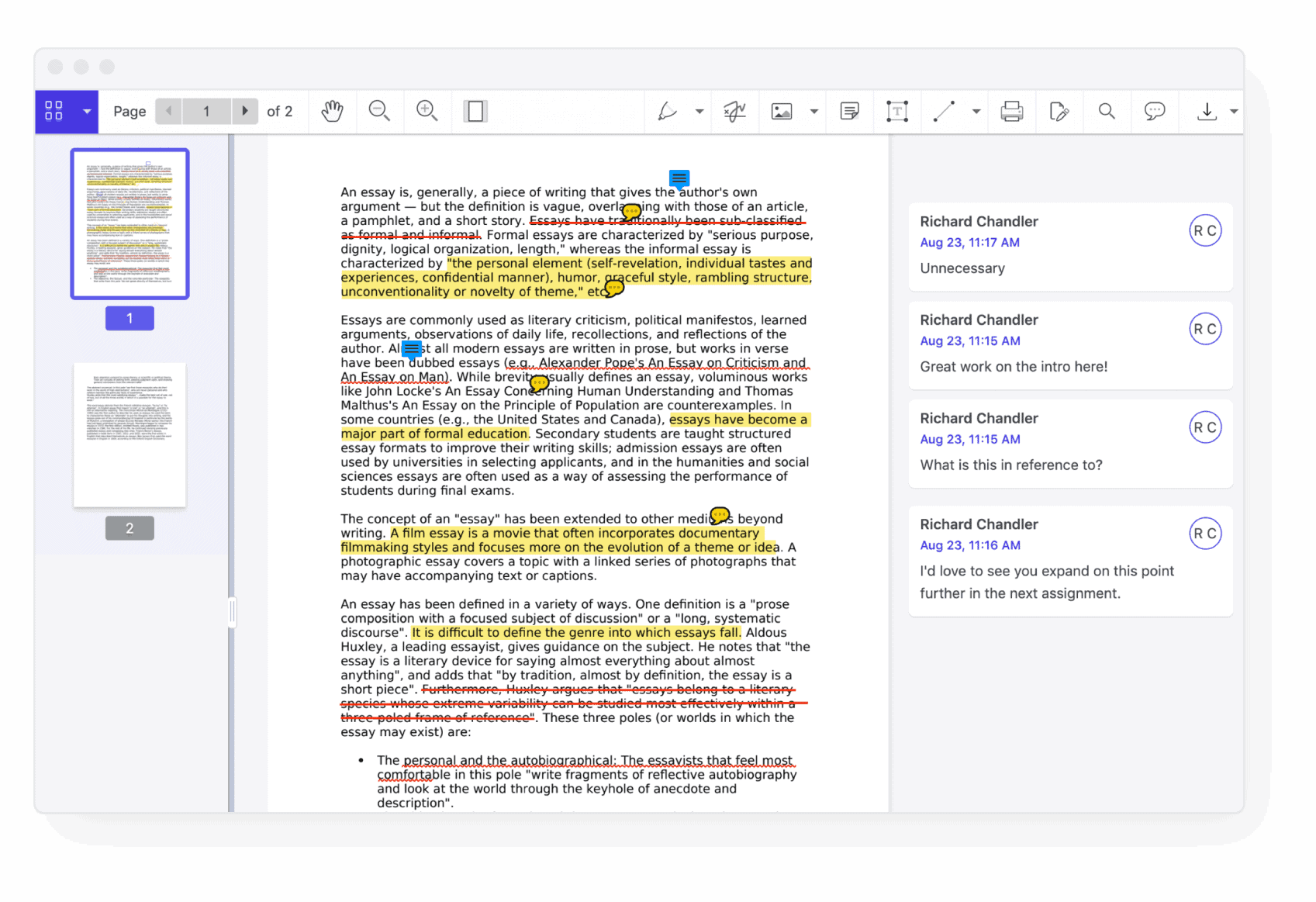Click the page 2 label under thumbnail

(x=130, y=528)
